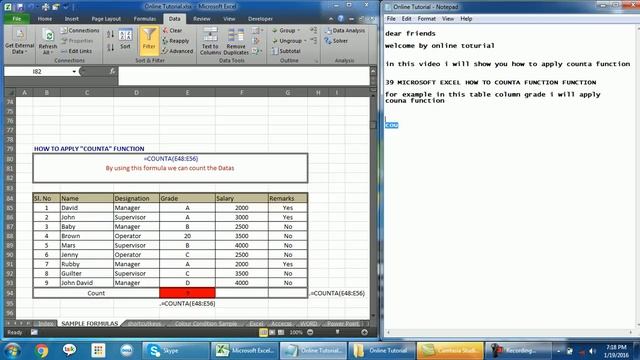Image resolution: width=640 pixels, height=360 pixels.
Task: Expand the Outline group dialog launcher
Action: 316,61
